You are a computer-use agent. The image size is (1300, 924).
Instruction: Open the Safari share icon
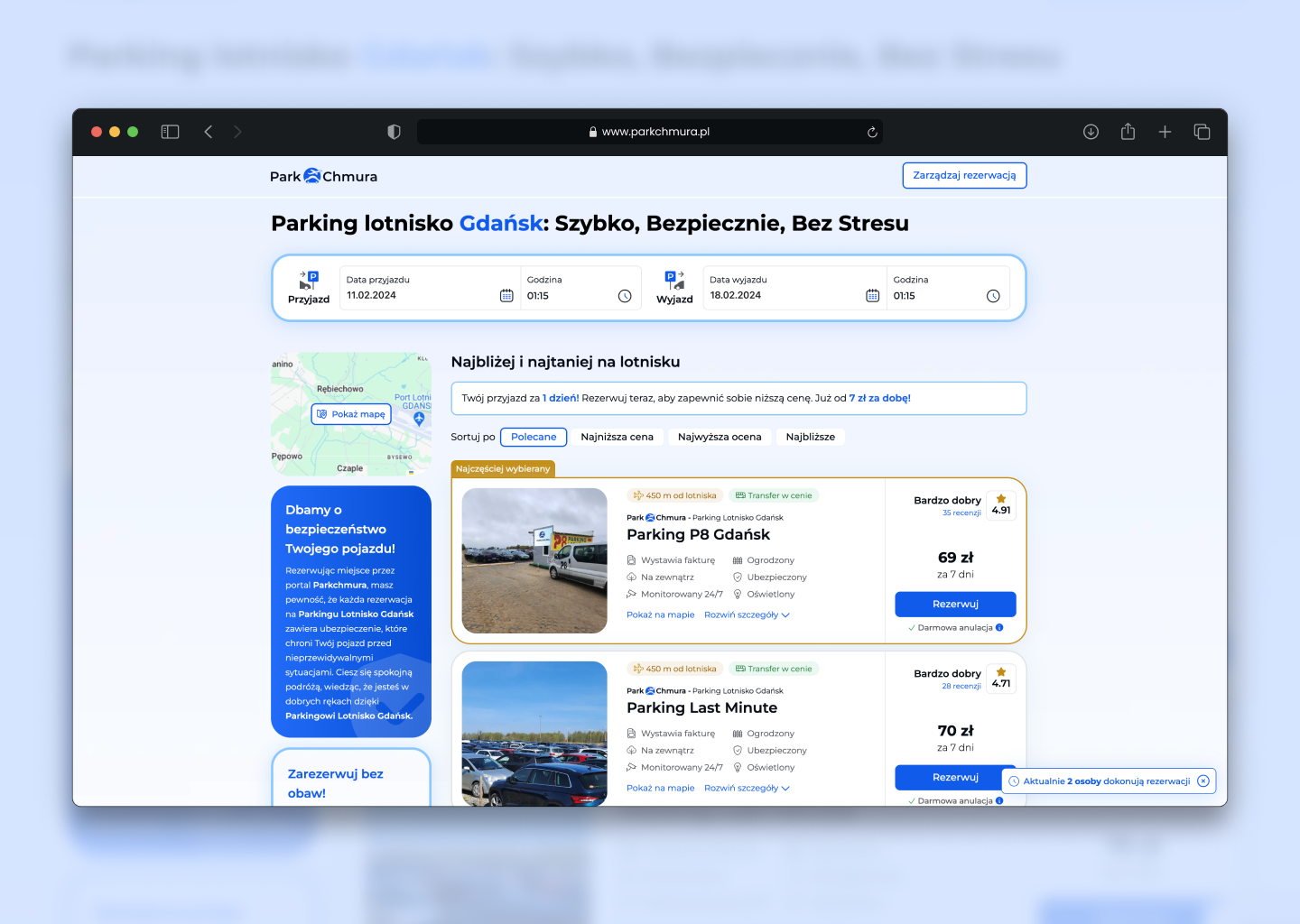pos(1128,132)
